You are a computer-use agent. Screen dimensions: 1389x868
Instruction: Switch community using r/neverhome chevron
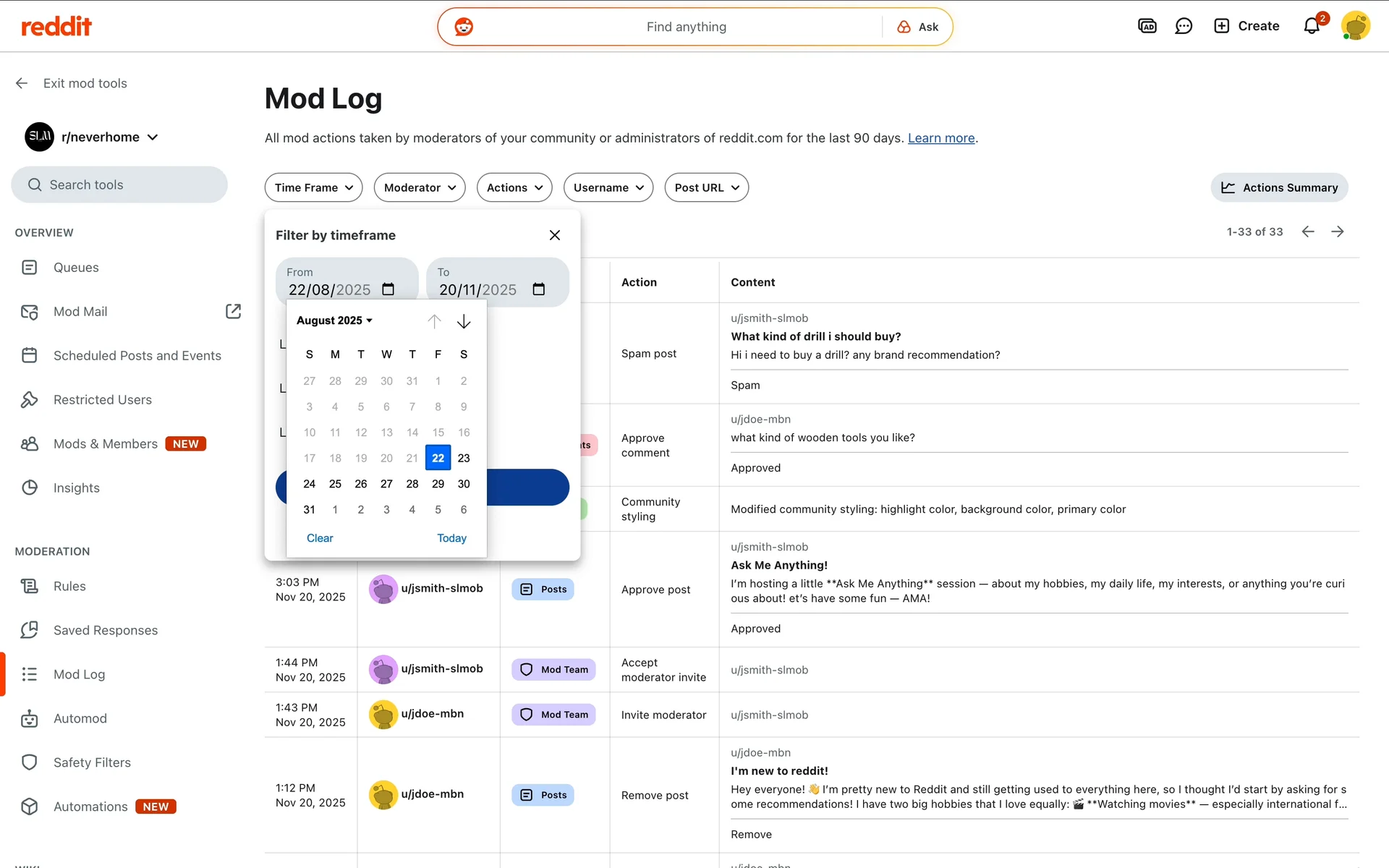pyautogui.click(x=153, y=137)
